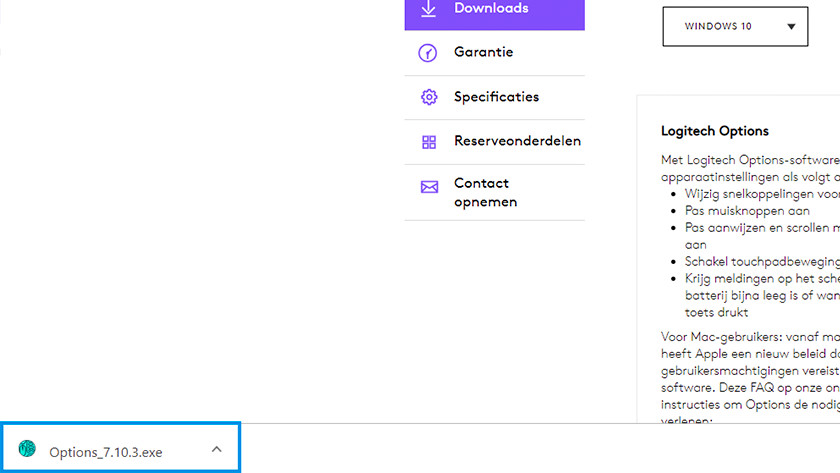Open the Reserveonderdelen section
The width and height of the screenshot is (840, 473).
pyautogui.click(x=517, y=141)
